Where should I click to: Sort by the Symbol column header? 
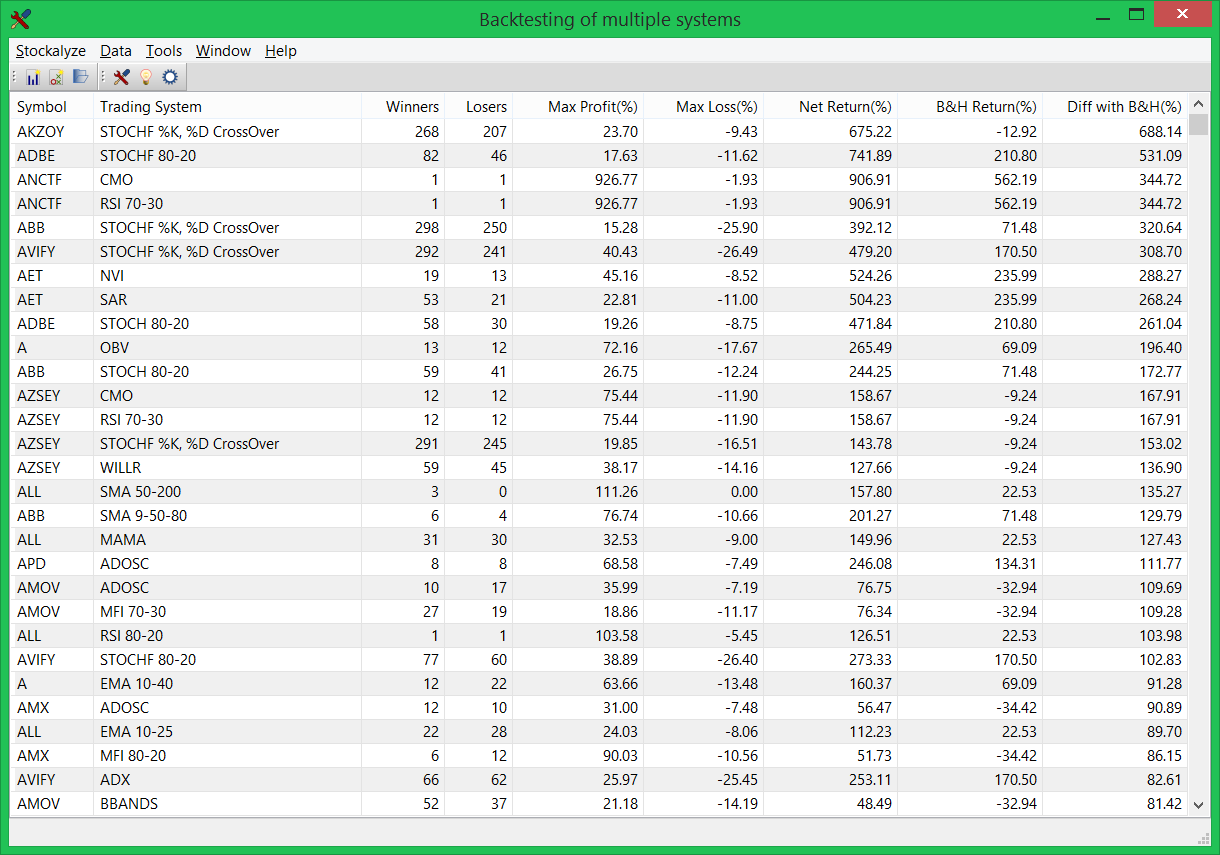(41, 106)
